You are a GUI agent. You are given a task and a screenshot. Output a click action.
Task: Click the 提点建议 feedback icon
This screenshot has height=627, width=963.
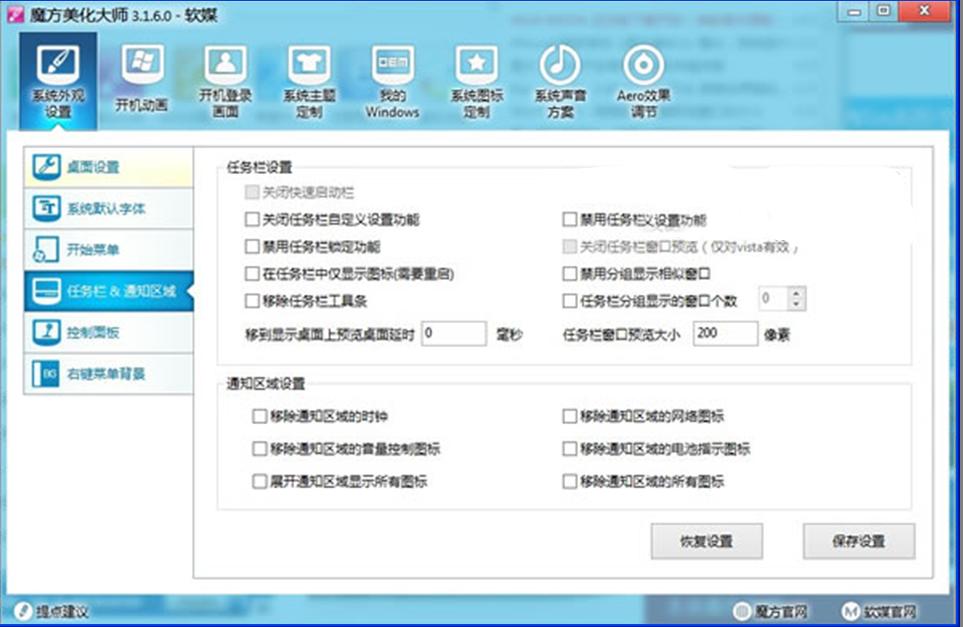23,610
